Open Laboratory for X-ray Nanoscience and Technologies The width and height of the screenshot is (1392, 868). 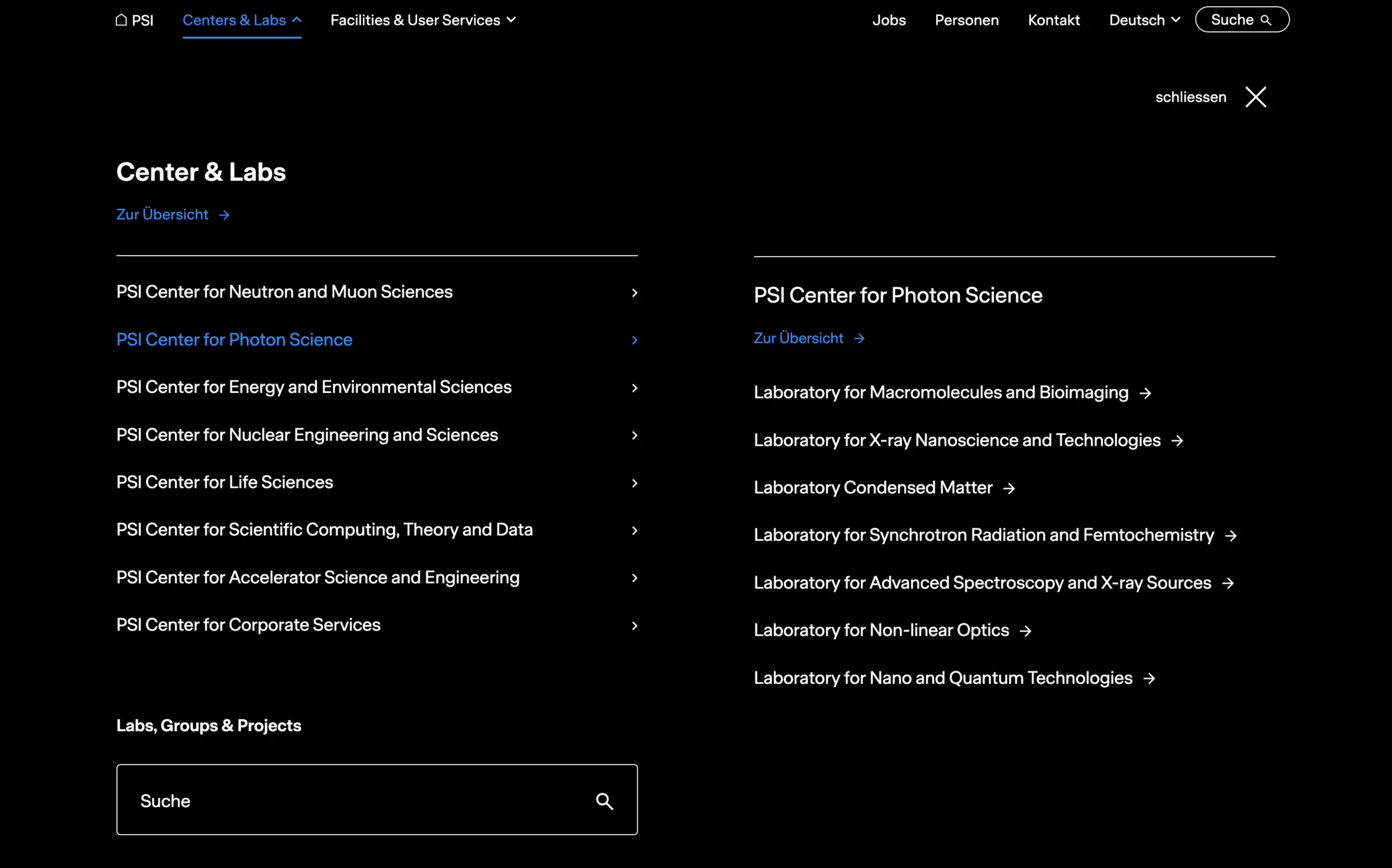point(956,440)
